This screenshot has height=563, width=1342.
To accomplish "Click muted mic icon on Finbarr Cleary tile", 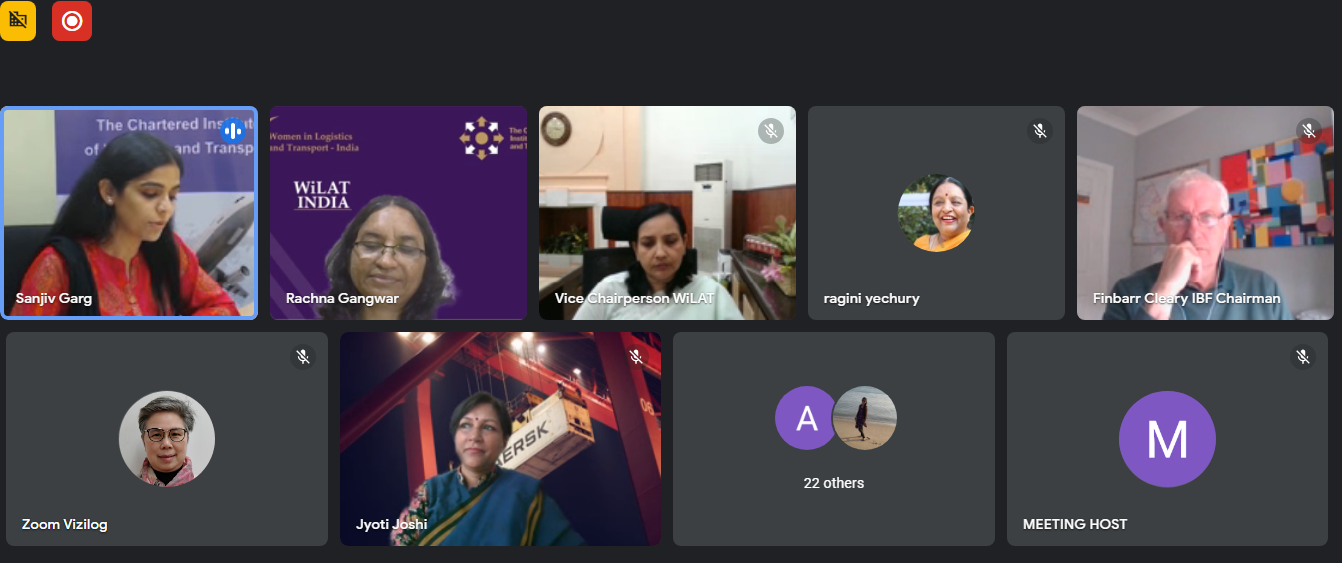I will [1308, 131].
